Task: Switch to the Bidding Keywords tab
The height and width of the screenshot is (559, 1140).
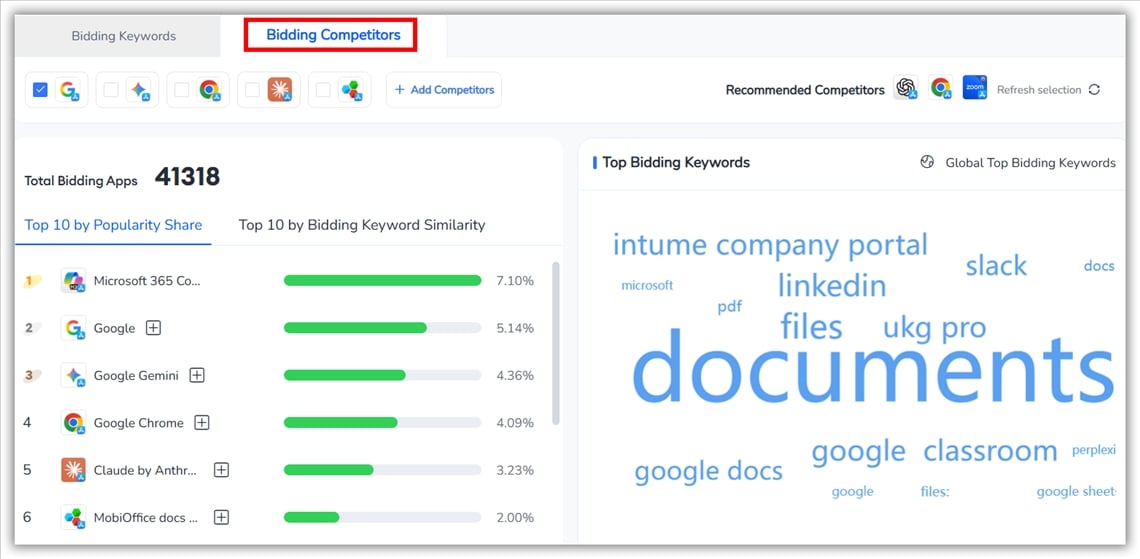Action: pos(123,36)
